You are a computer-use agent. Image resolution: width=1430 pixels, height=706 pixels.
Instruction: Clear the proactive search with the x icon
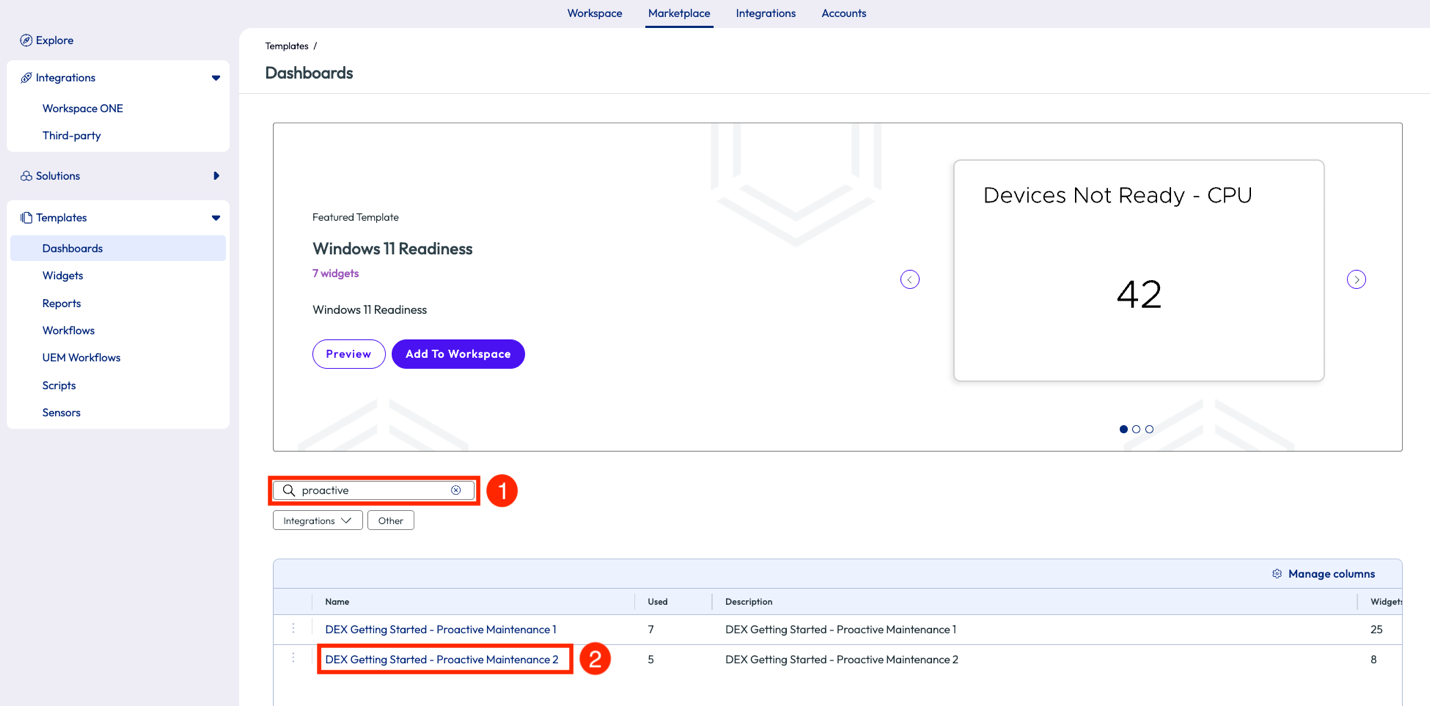click(x=456, y=490)
